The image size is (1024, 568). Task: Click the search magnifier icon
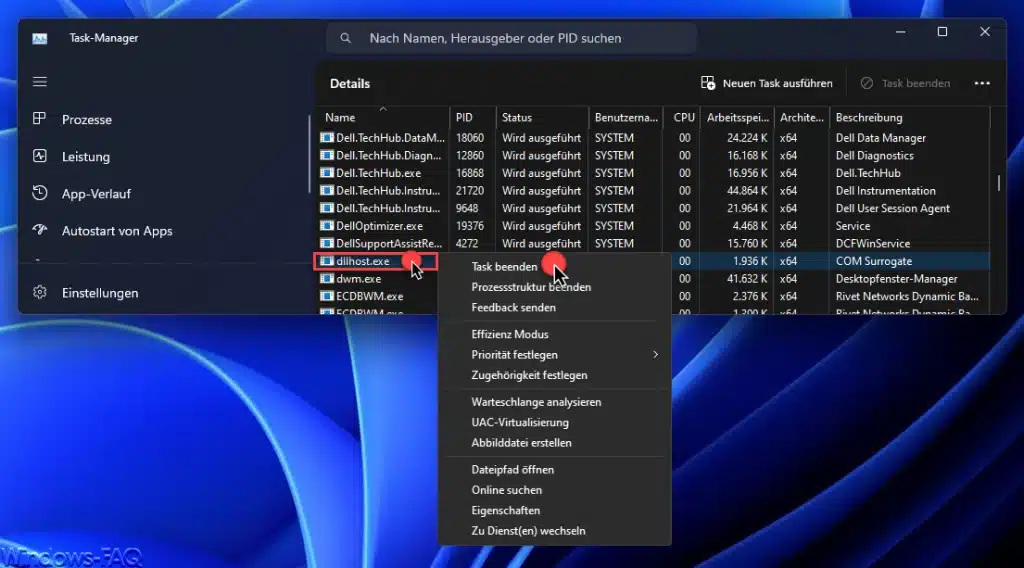(x=345, y=39)
